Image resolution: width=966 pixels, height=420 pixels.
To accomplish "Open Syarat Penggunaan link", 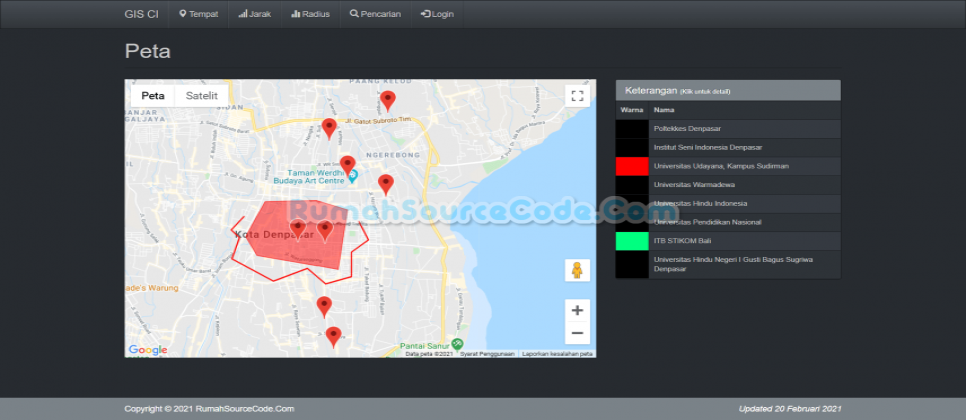I will [487, 354].
